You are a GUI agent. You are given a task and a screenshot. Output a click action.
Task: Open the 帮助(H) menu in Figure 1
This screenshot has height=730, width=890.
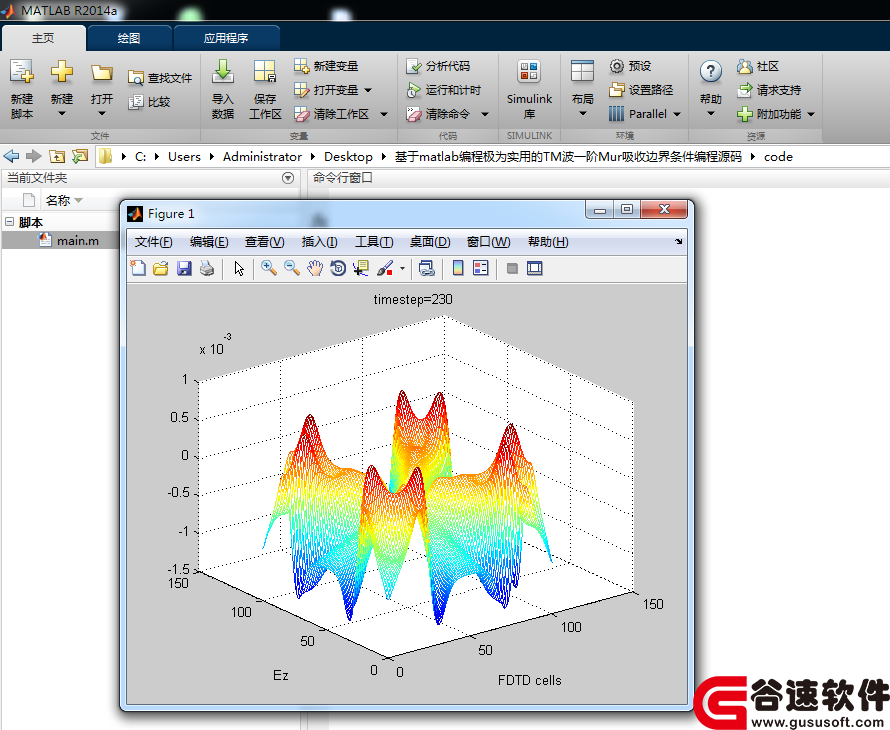[548, 242]
